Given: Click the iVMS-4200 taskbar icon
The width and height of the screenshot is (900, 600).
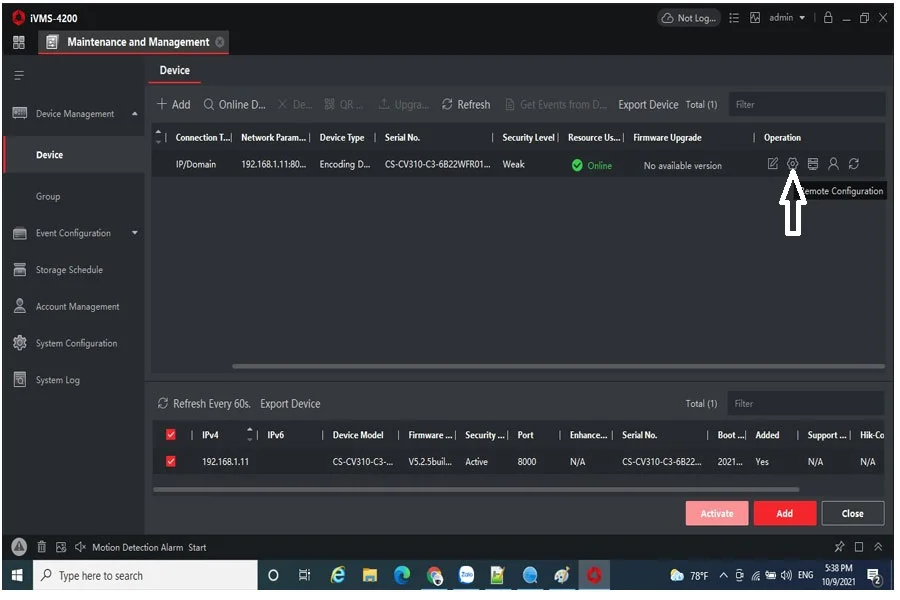Looking at the screenshot, I should (594, 575).
